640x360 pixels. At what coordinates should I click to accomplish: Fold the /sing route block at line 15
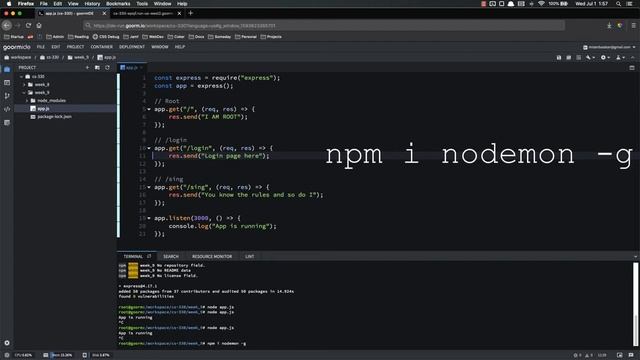(149, 187)
